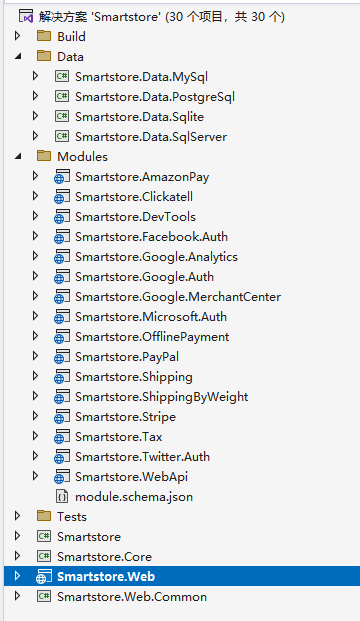Click the Smartstore.ShippingByWeight web project icon

(x=62, y=396)
